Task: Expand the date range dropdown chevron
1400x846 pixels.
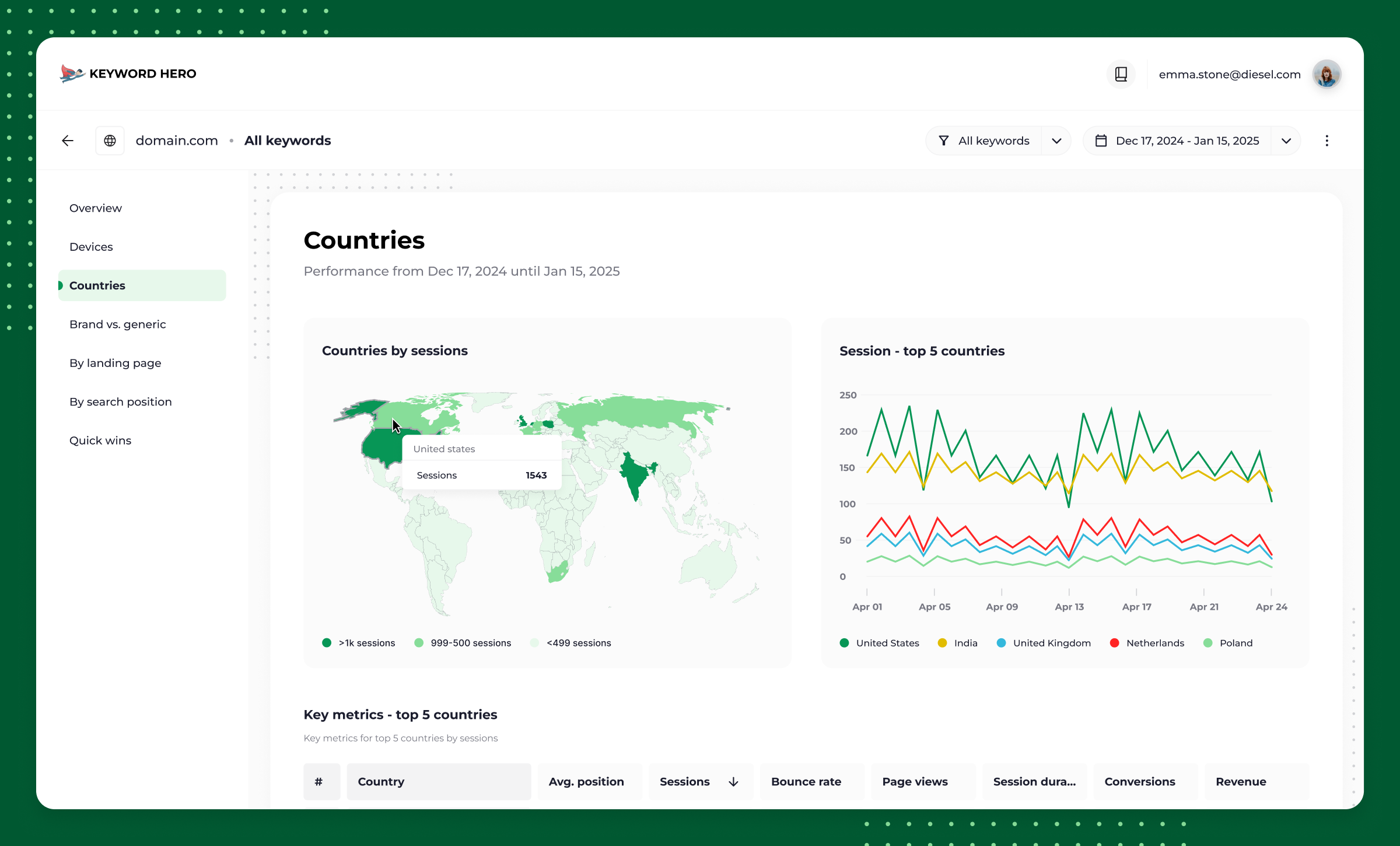Action: coord(1286,141)
